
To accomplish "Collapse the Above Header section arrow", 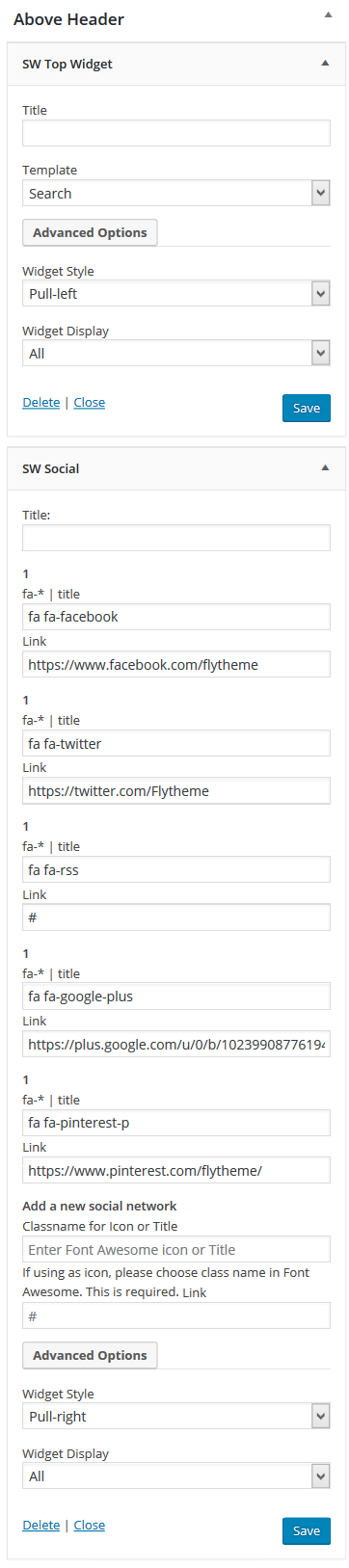I will pos(327,17).
